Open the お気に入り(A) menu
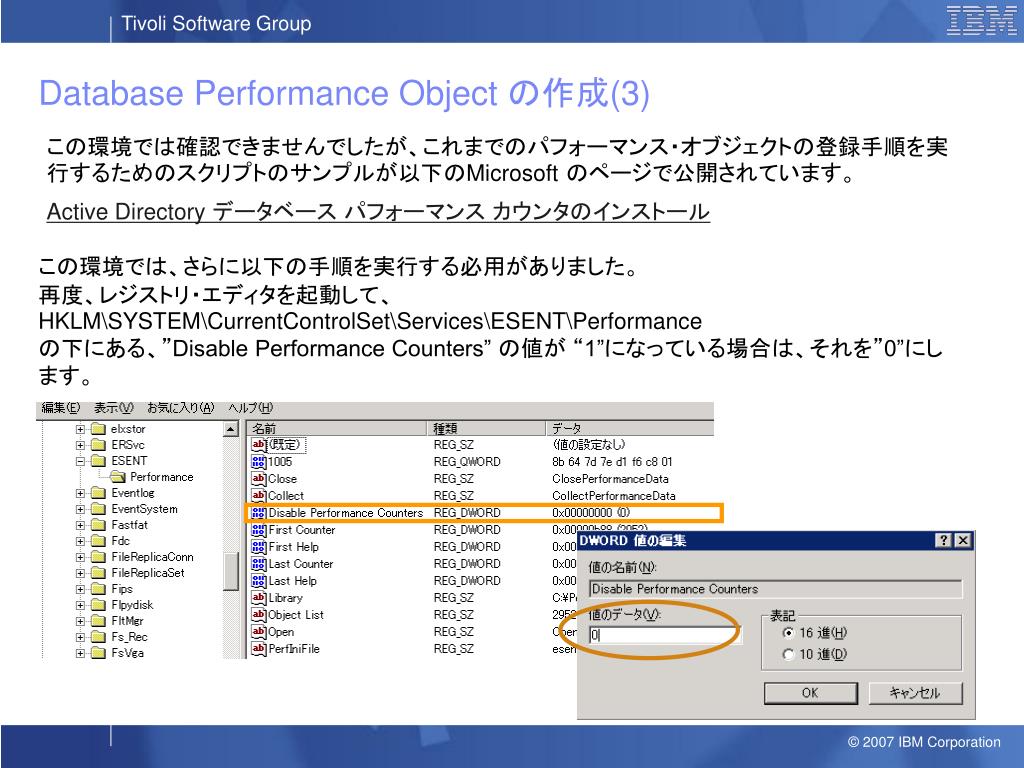The height and width of the screenshot is (768, 1024). [x=181, y=408]
